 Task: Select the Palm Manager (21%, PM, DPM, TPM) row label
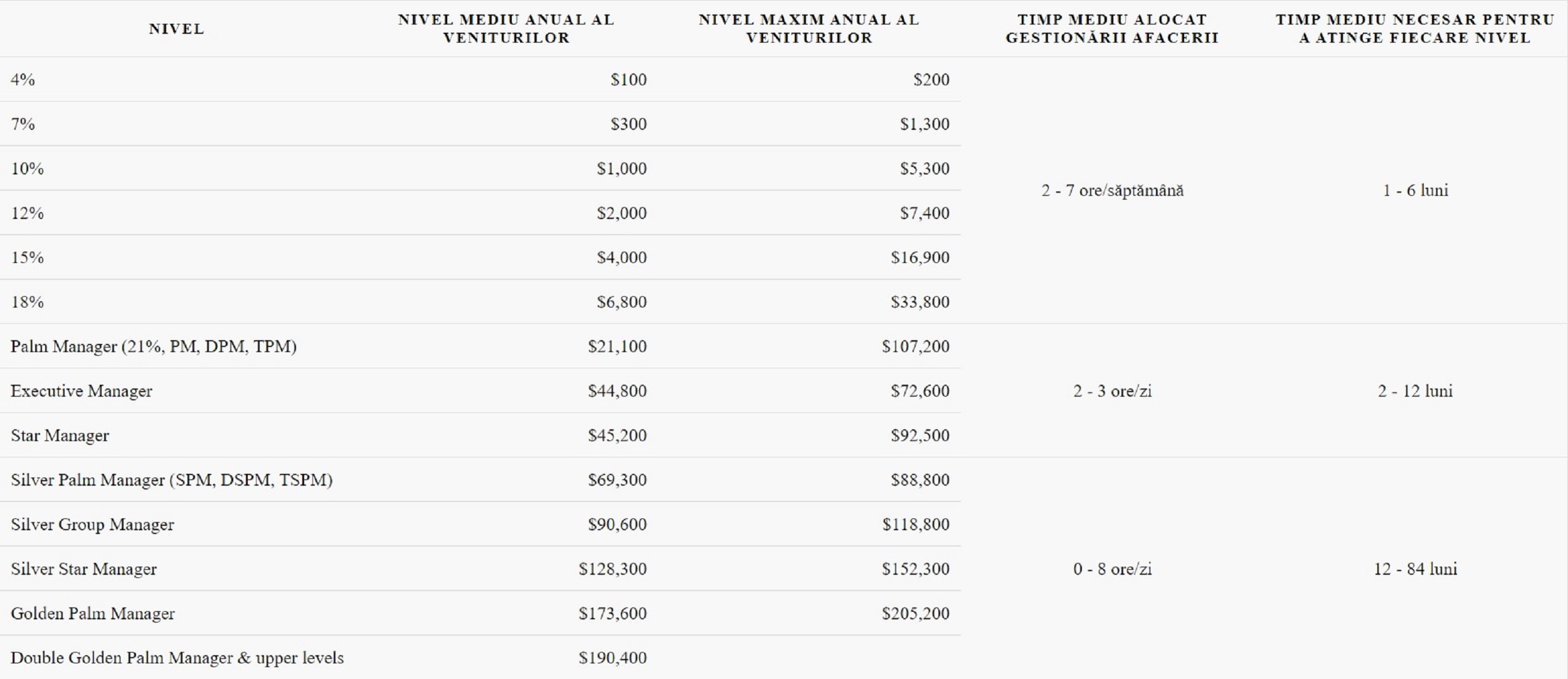point(154,346)
